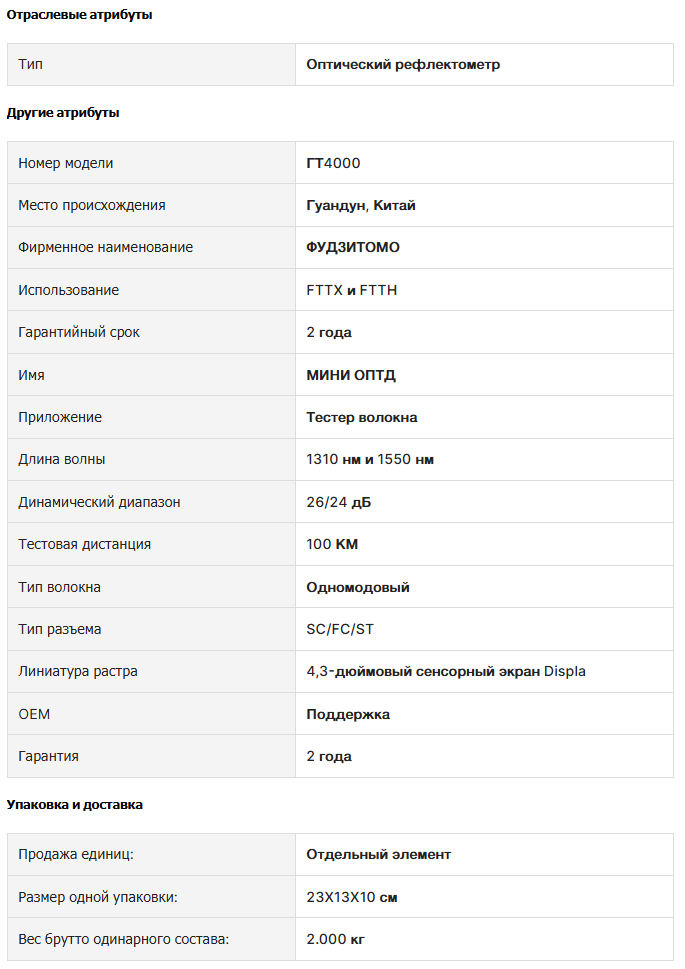685x969 pixels.
Task: Click the 'Гарантийный срок' label
Action: pos(79,332)
